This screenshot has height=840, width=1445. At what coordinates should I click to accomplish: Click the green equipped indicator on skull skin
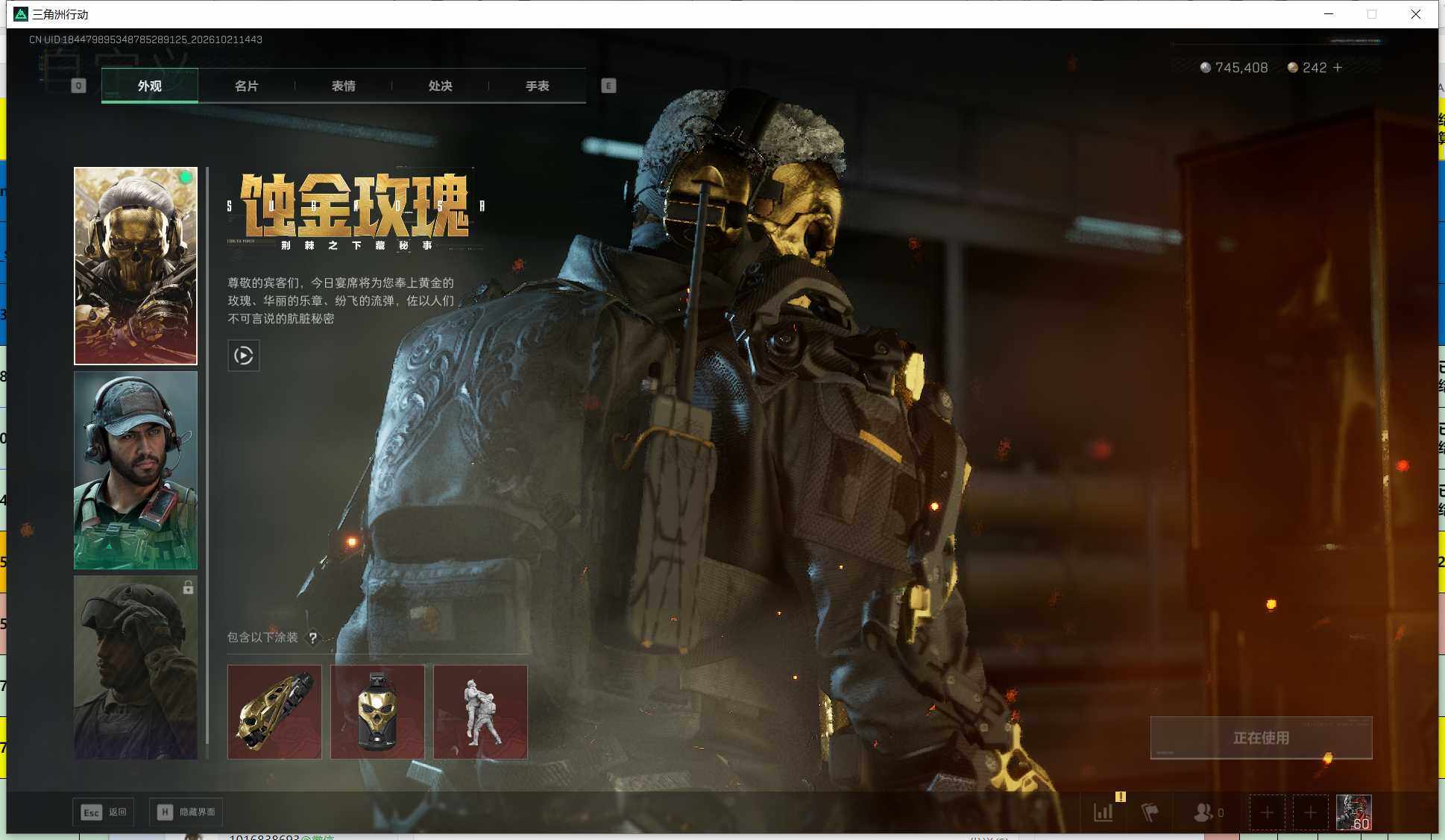click(186, 177)
